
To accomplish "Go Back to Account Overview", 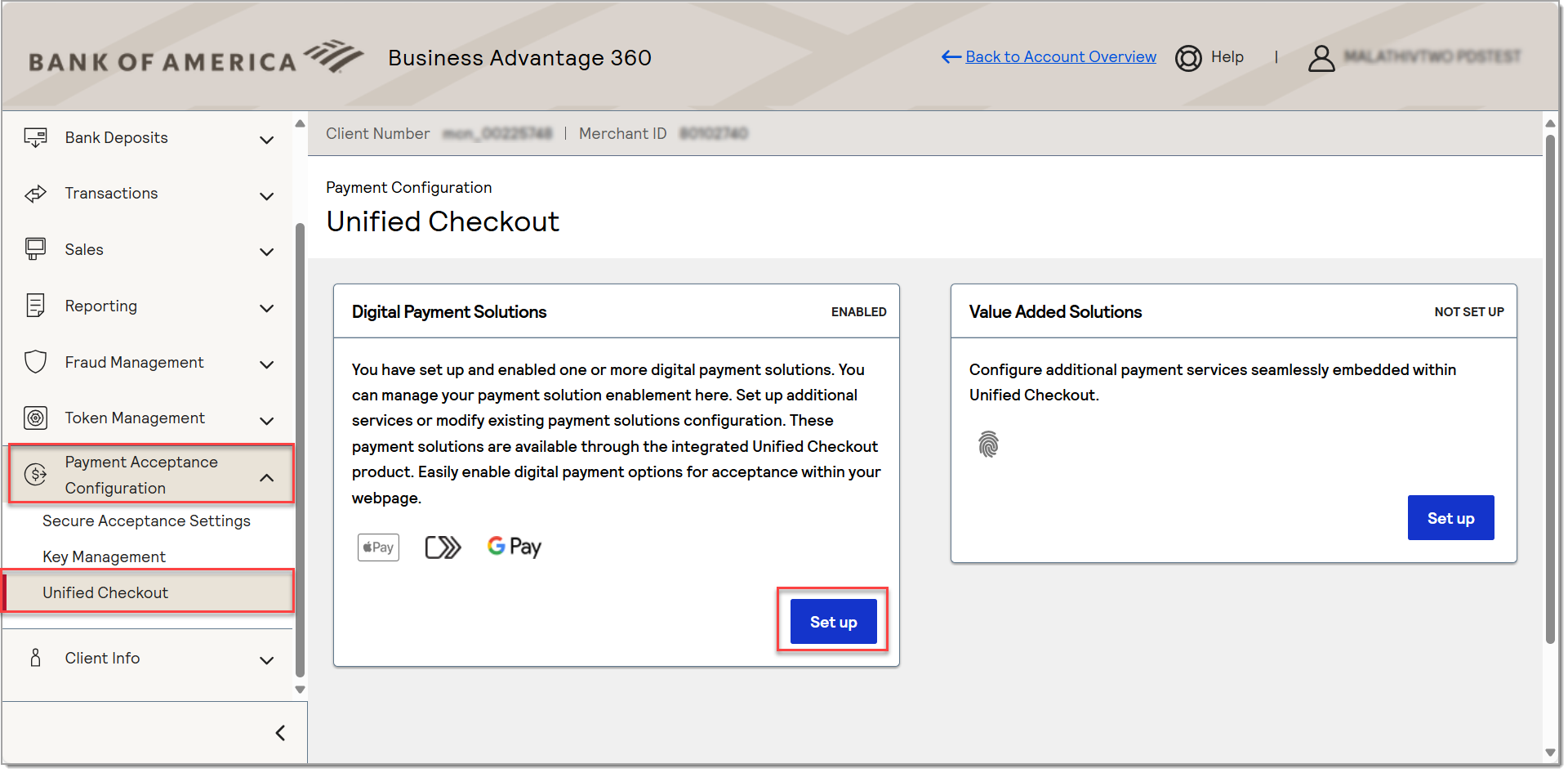I will coord(1060,57).
